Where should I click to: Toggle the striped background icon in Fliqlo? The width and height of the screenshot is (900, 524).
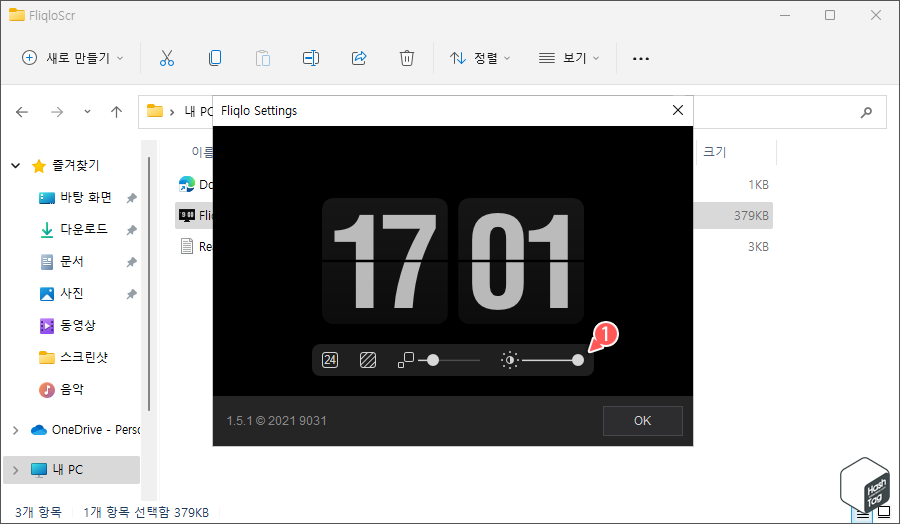pyautogui.click(x=368, y=360)
